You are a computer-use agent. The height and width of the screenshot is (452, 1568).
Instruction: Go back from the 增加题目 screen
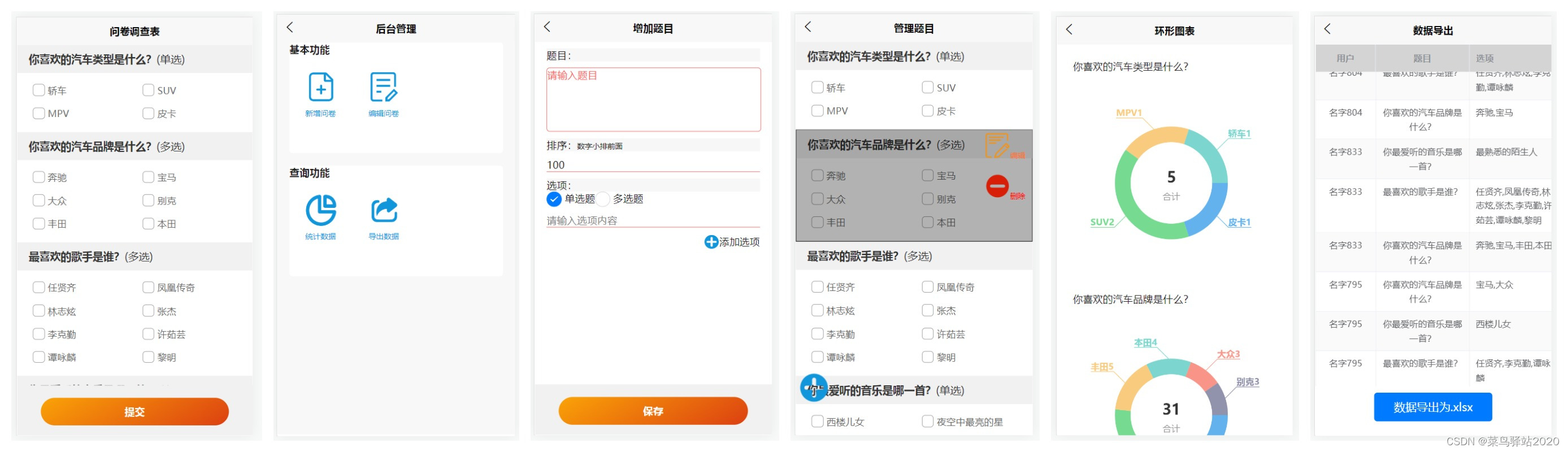coord(547,27)
